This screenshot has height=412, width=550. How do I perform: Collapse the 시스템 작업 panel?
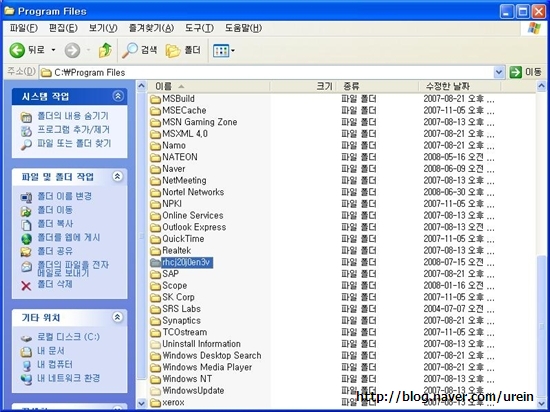tap(118, 96)
